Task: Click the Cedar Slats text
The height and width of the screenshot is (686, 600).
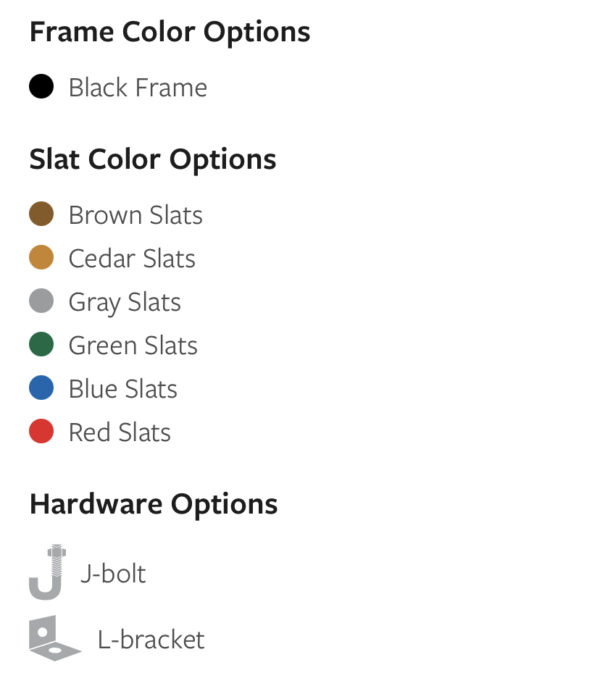Action: coord(132,259)
